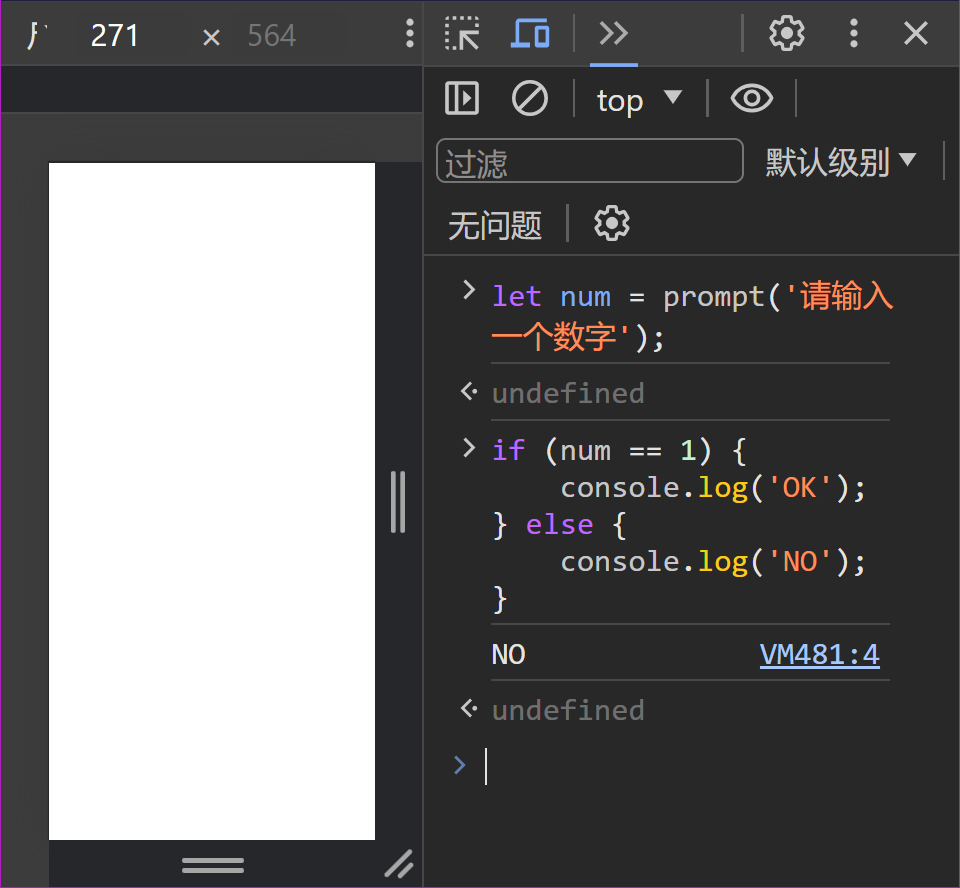Screen dimensions: 960x888
Task: Expand the 默认级别 log level dropdown
Action: [840, 162]
